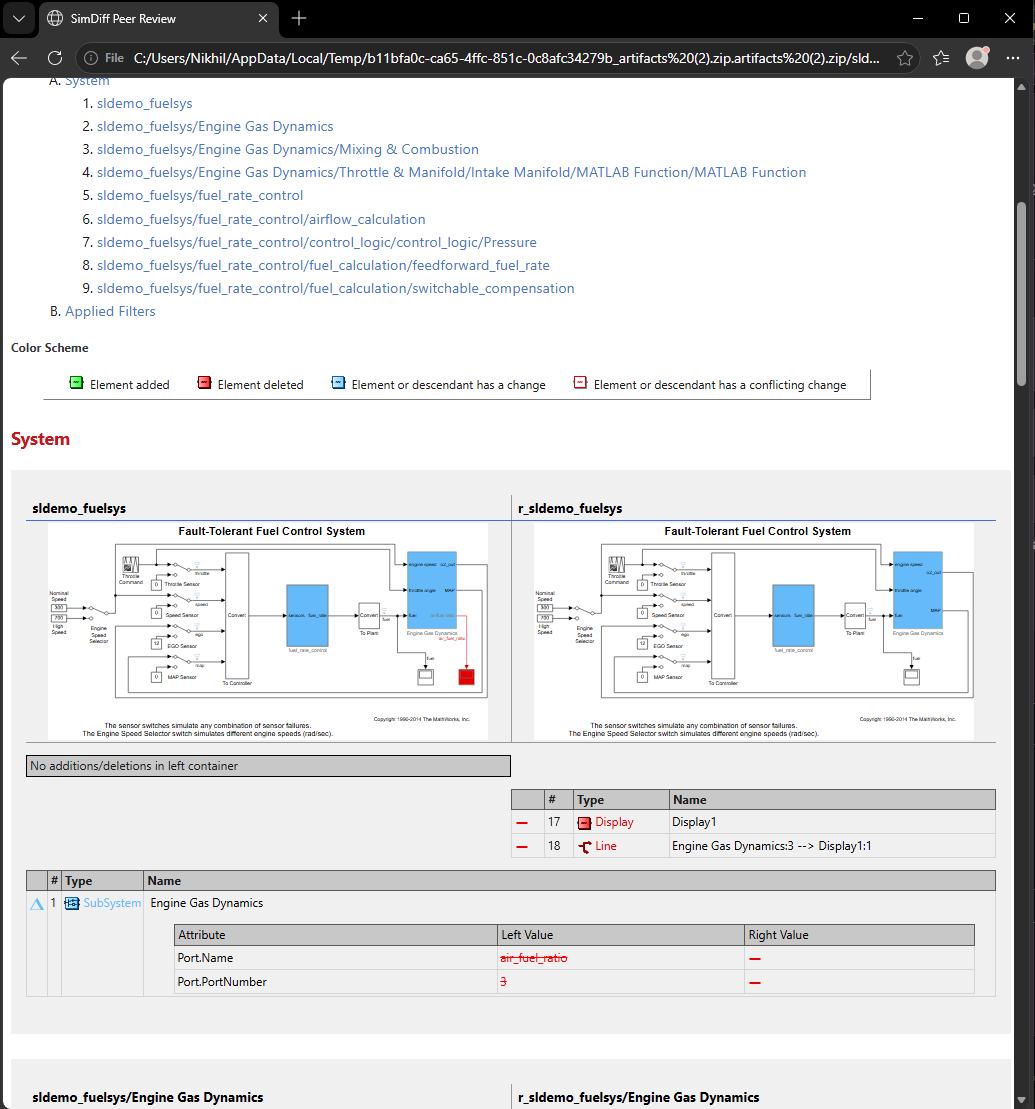Click the conflicting change legend icon
This screenshot has width=1035, height=1109.
pyautogui.click(x=580, y=383)
